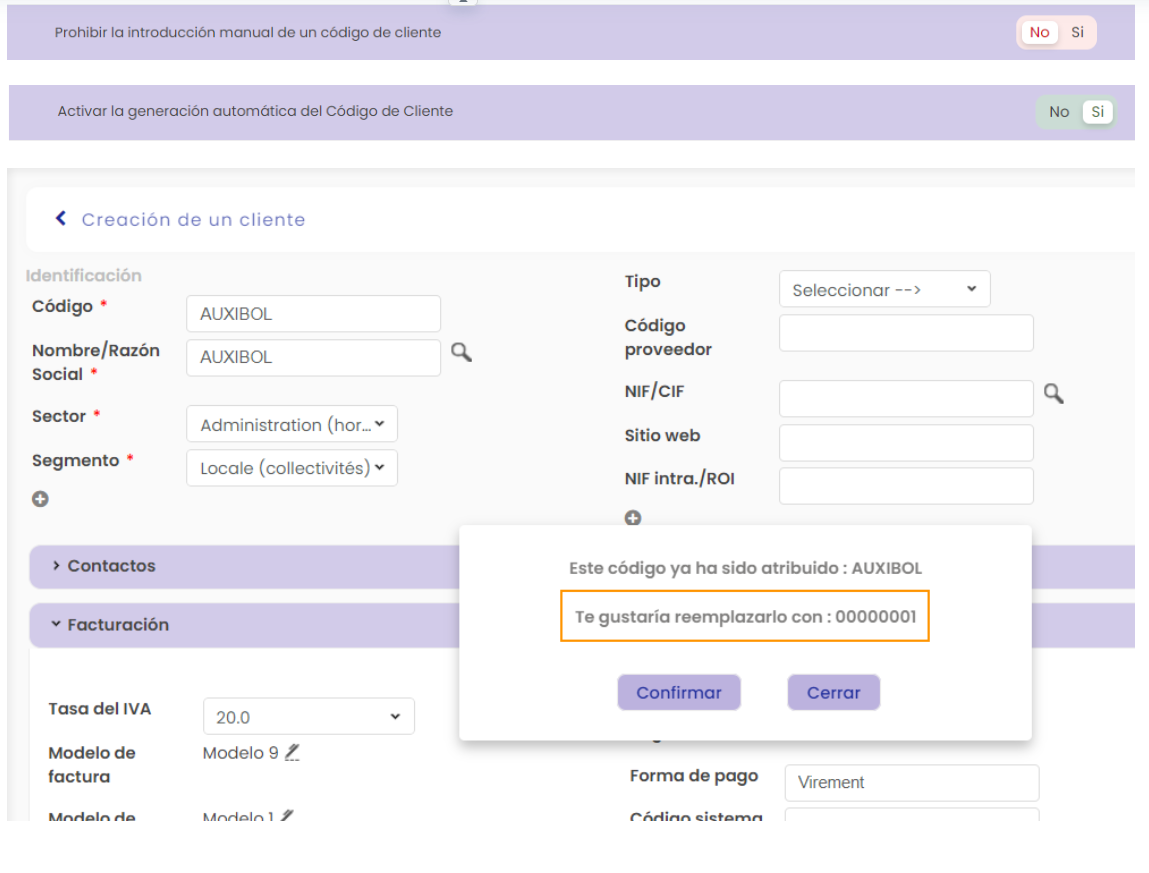Click the back arrow beside Creación de un cliente

pyautogui.click(x=61, y=219)
